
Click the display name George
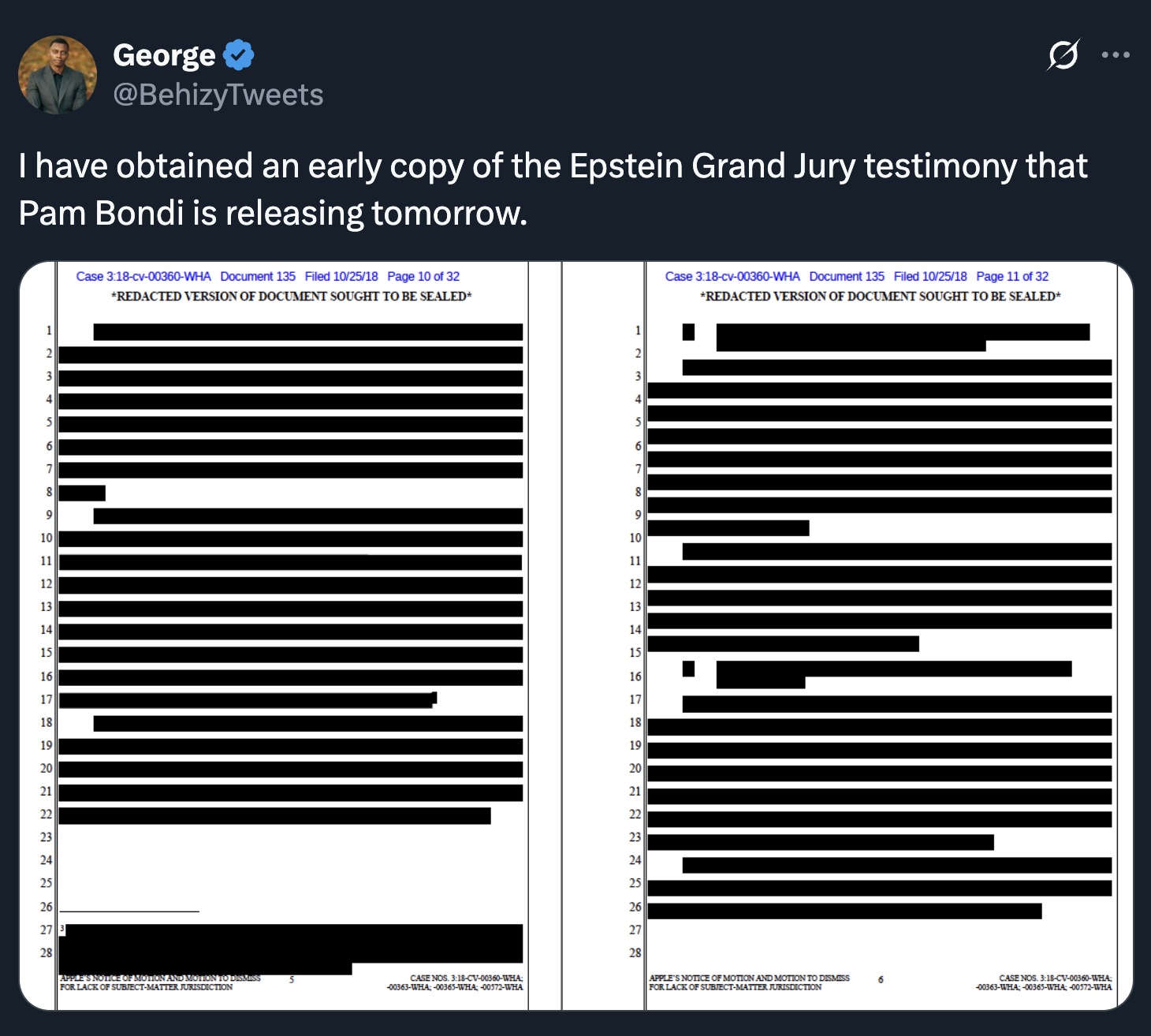pos(164,55)
